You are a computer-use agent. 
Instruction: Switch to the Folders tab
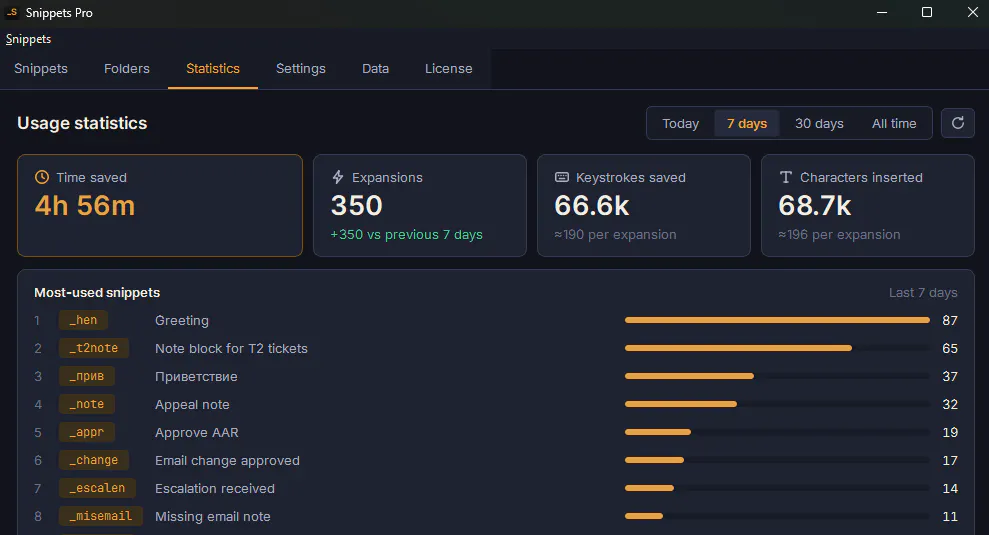127,69
